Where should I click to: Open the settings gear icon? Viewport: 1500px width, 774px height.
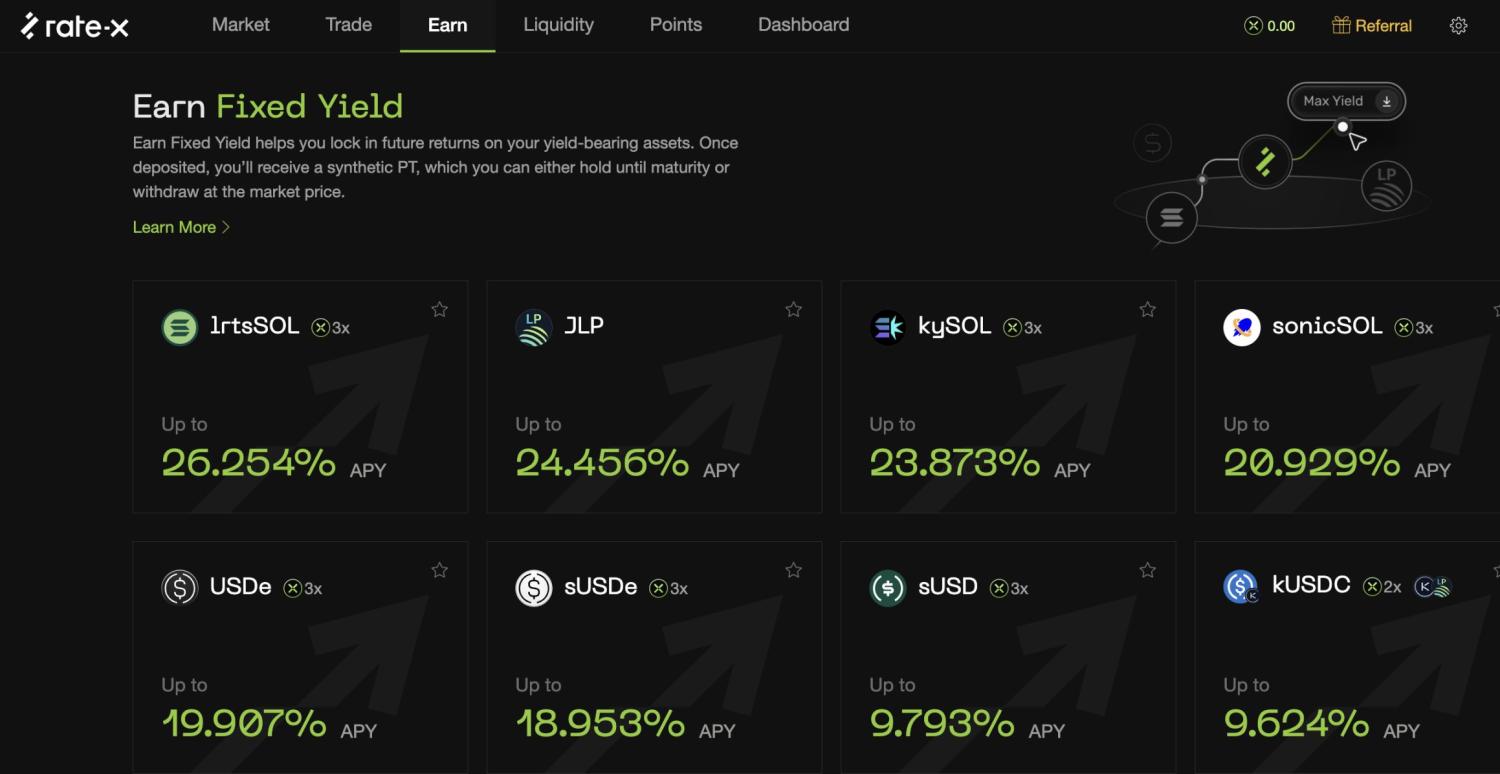[1458, 26]
